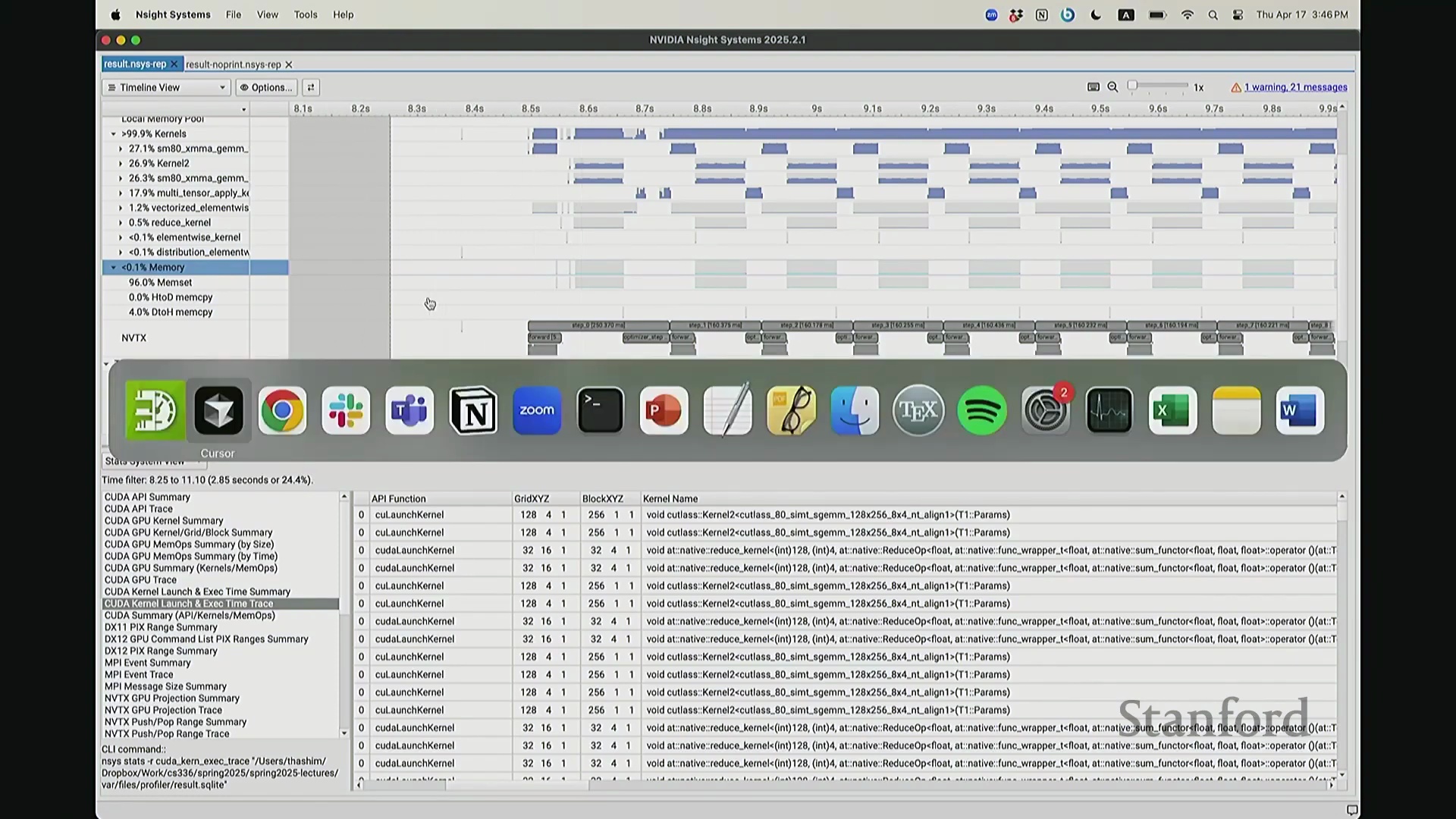
Task: Click the Notion icon in the dock
Action: point(473,410)
